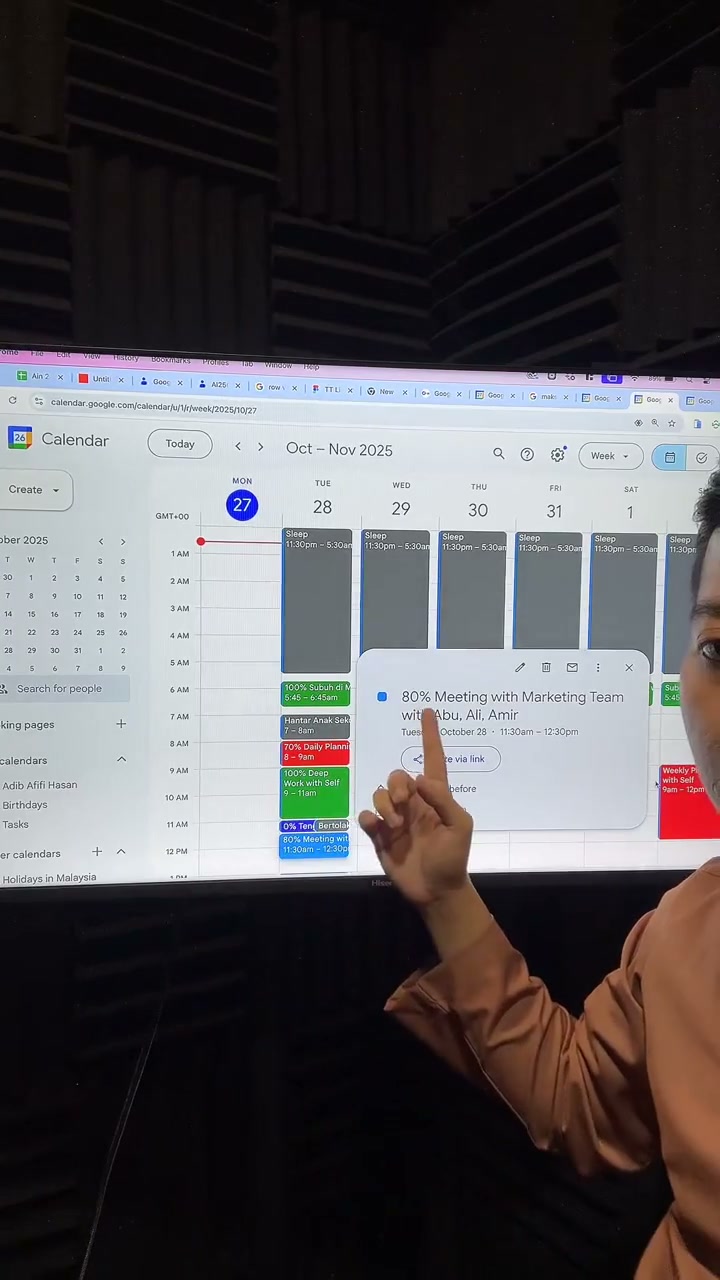
Task: Switch to calendar view icon
Action: click(x=670, y=457)
